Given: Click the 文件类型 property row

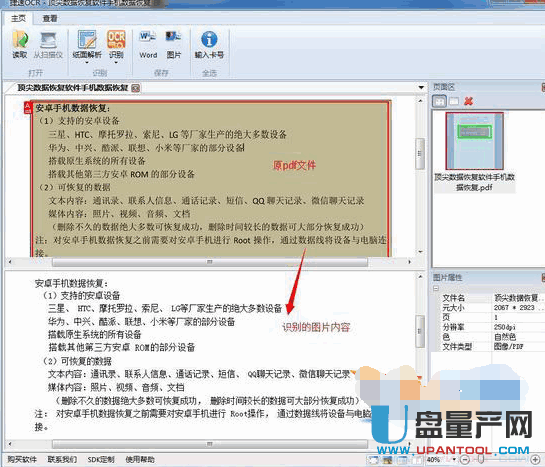Looking at the screenshot, I should (x=493, y=346).
